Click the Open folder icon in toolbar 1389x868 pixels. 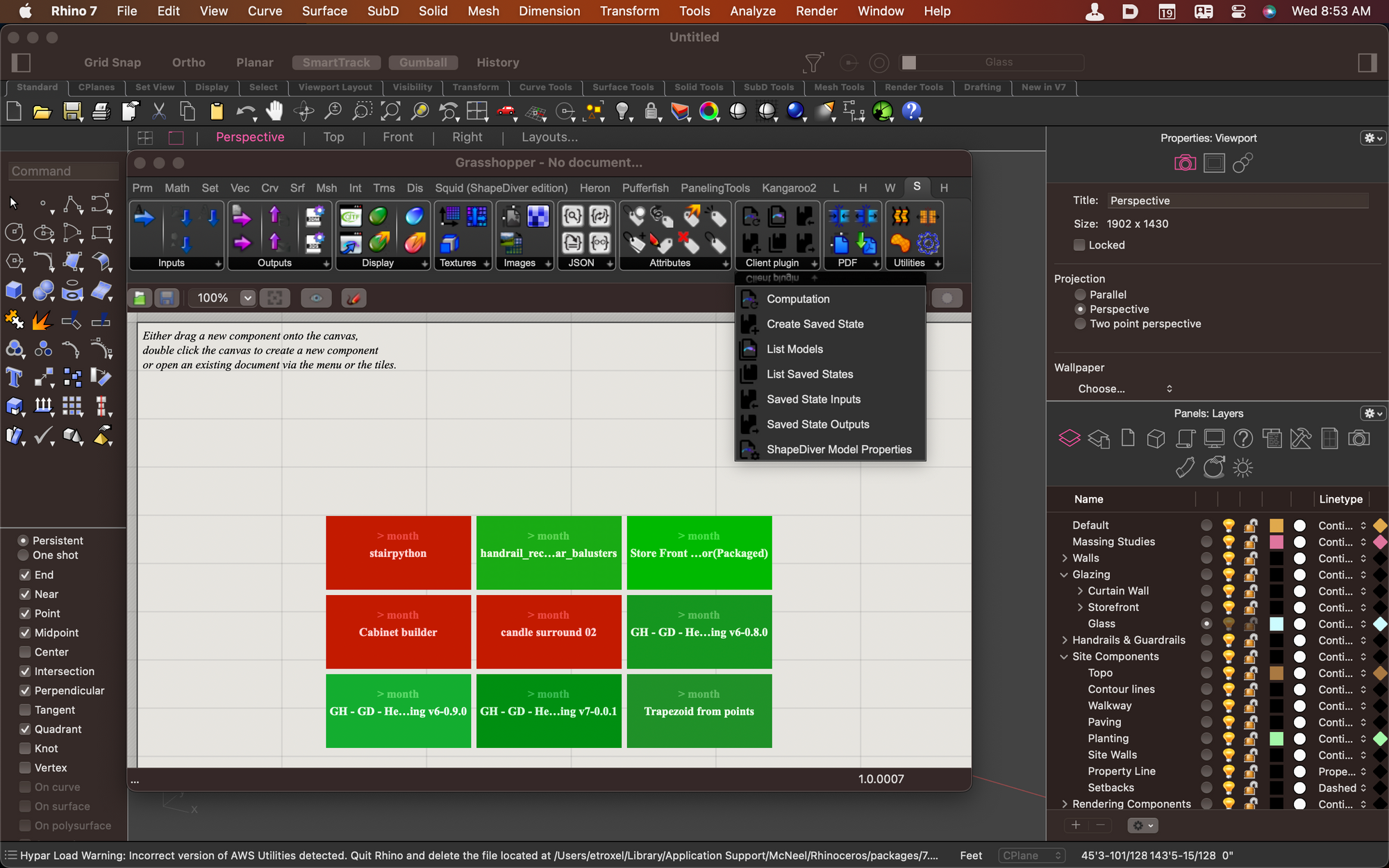point(42,112)
